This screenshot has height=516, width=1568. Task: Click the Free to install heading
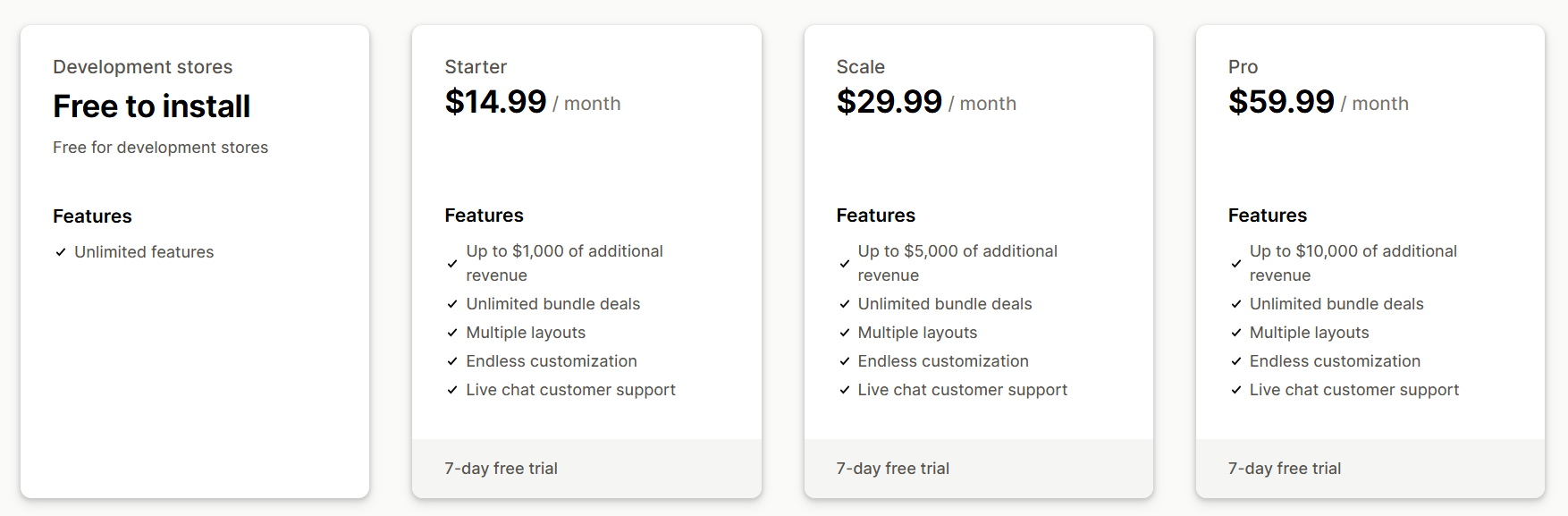[151, 106]
